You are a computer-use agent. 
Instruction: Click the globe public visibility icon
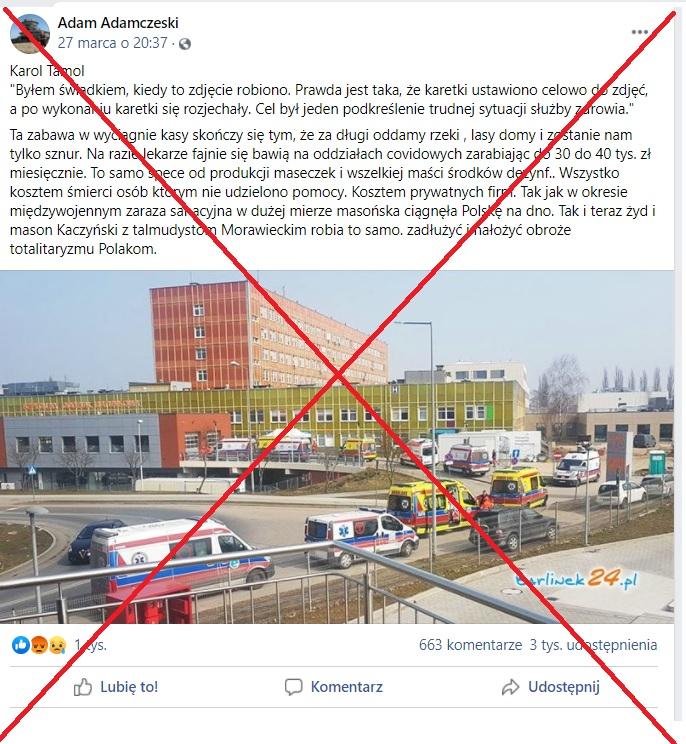pos(185,44)
